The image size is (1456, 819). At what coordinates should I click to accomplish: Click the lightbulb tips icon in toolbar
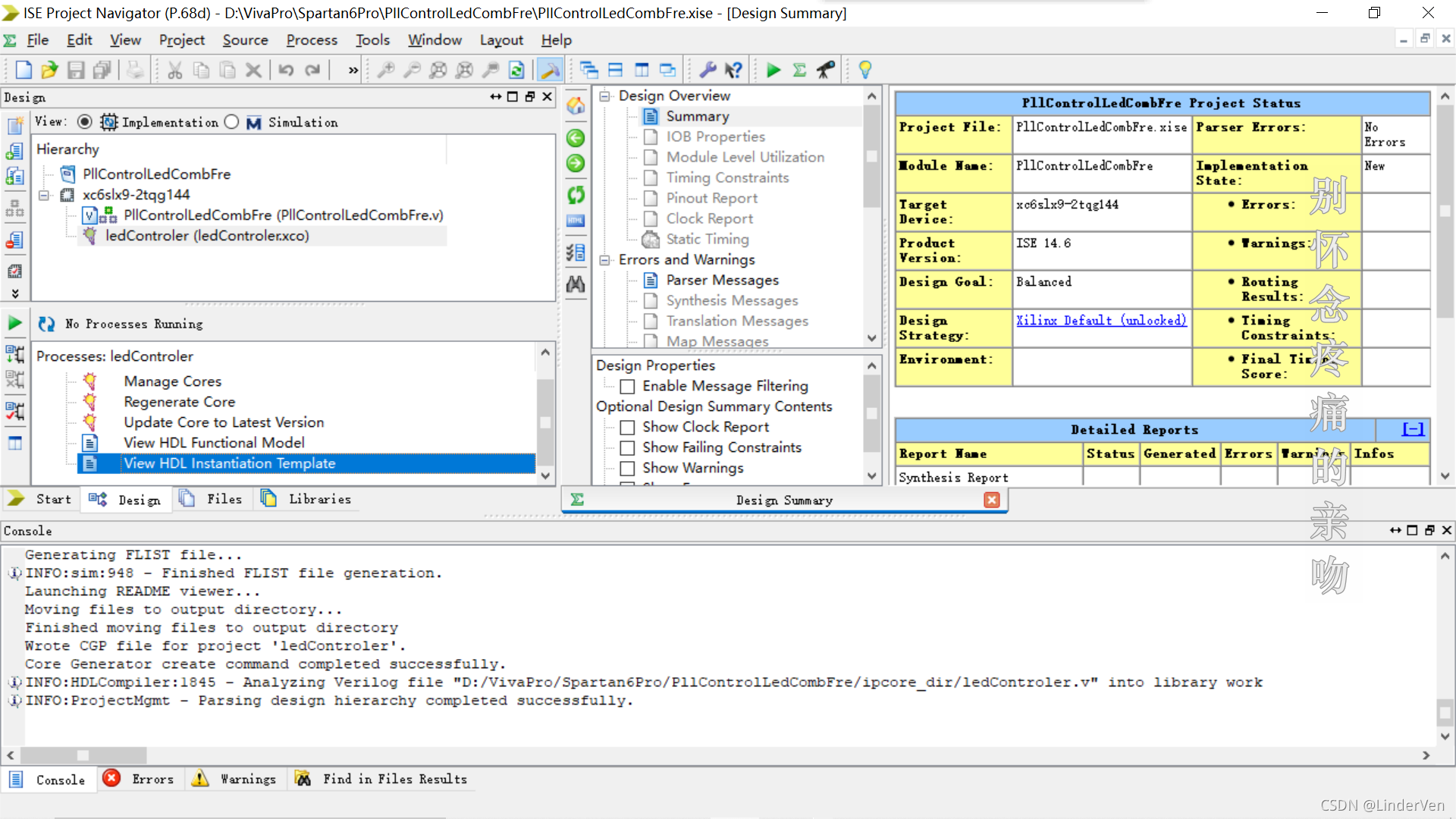click(x=864, y=71)
